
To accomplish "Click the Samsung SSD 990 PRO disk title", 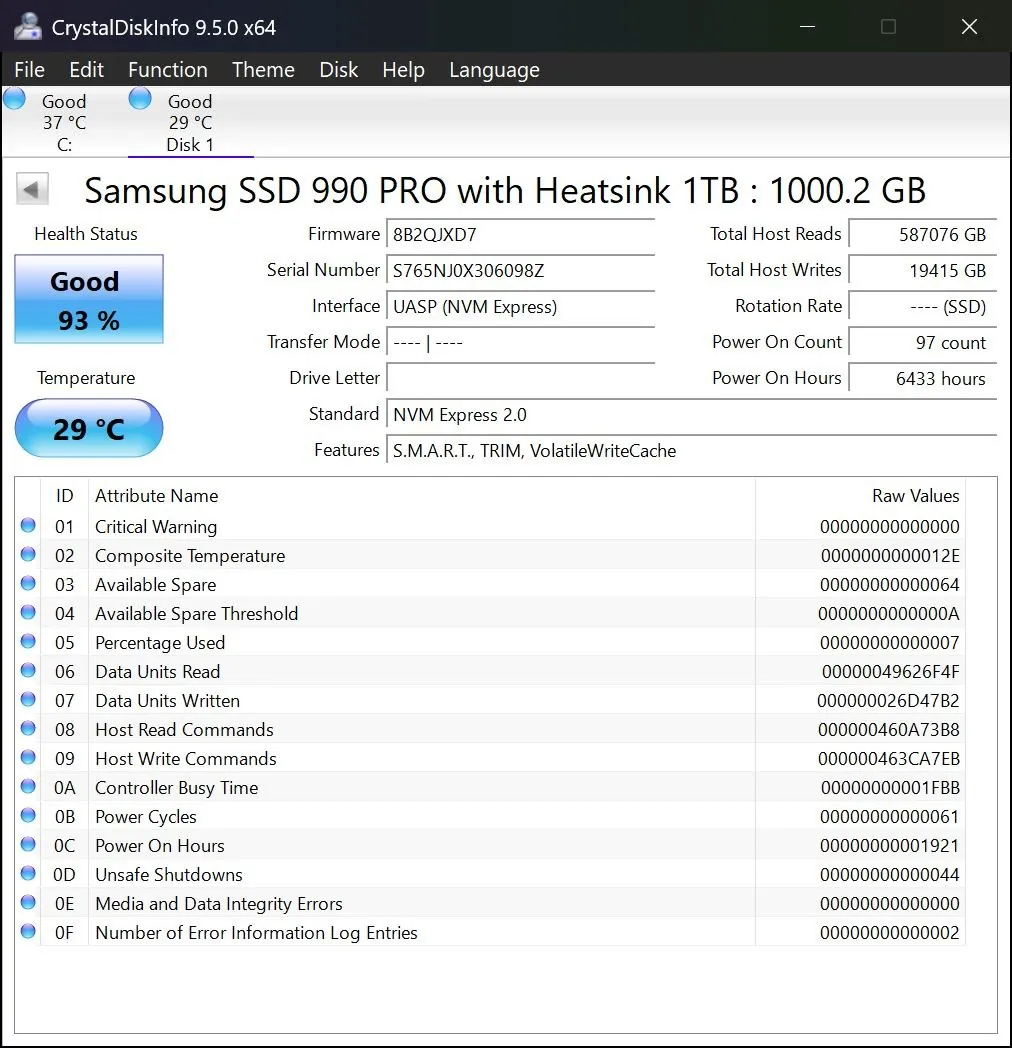I will tap(505, 190).
